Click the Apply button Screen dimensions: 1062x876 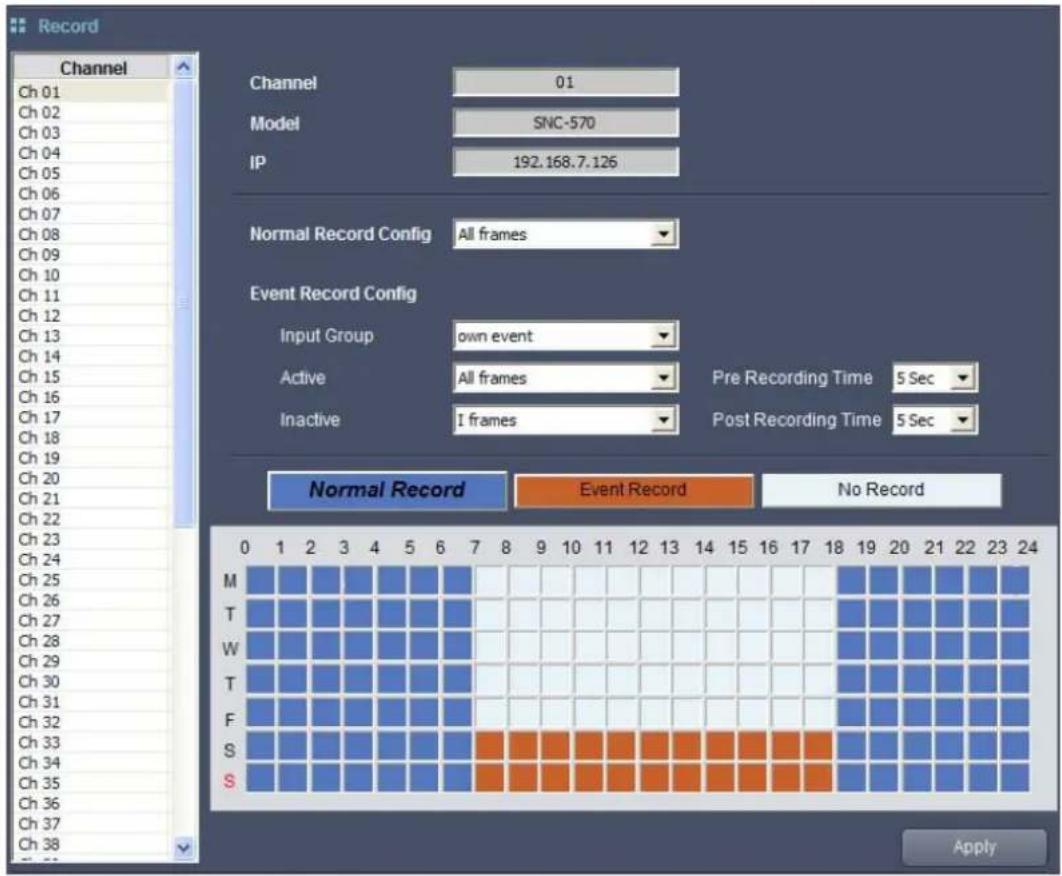(x=974, y=847)
